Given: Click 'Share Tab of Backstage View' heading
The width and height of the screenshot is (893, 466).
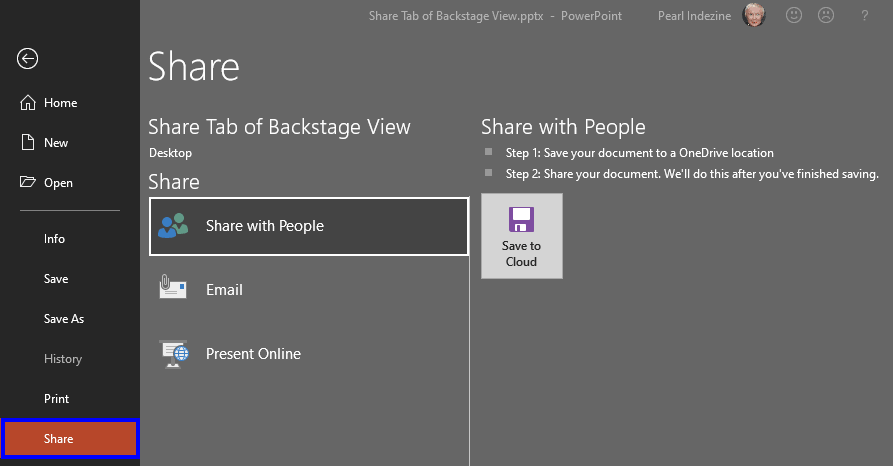Looking at the screenshot, I should click(279, 127).
